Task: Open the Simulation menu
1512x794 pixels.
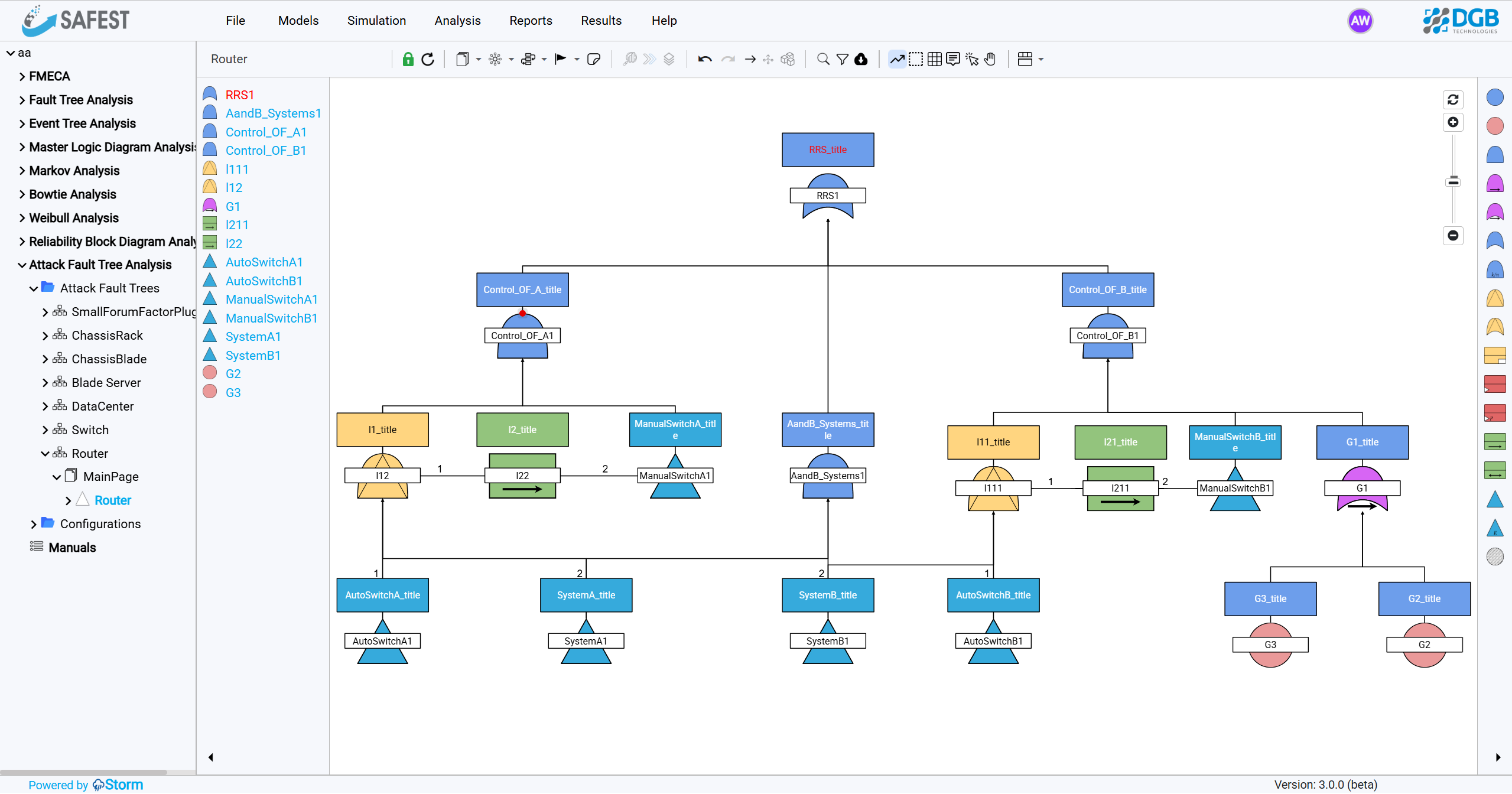Action: point(376,20)
